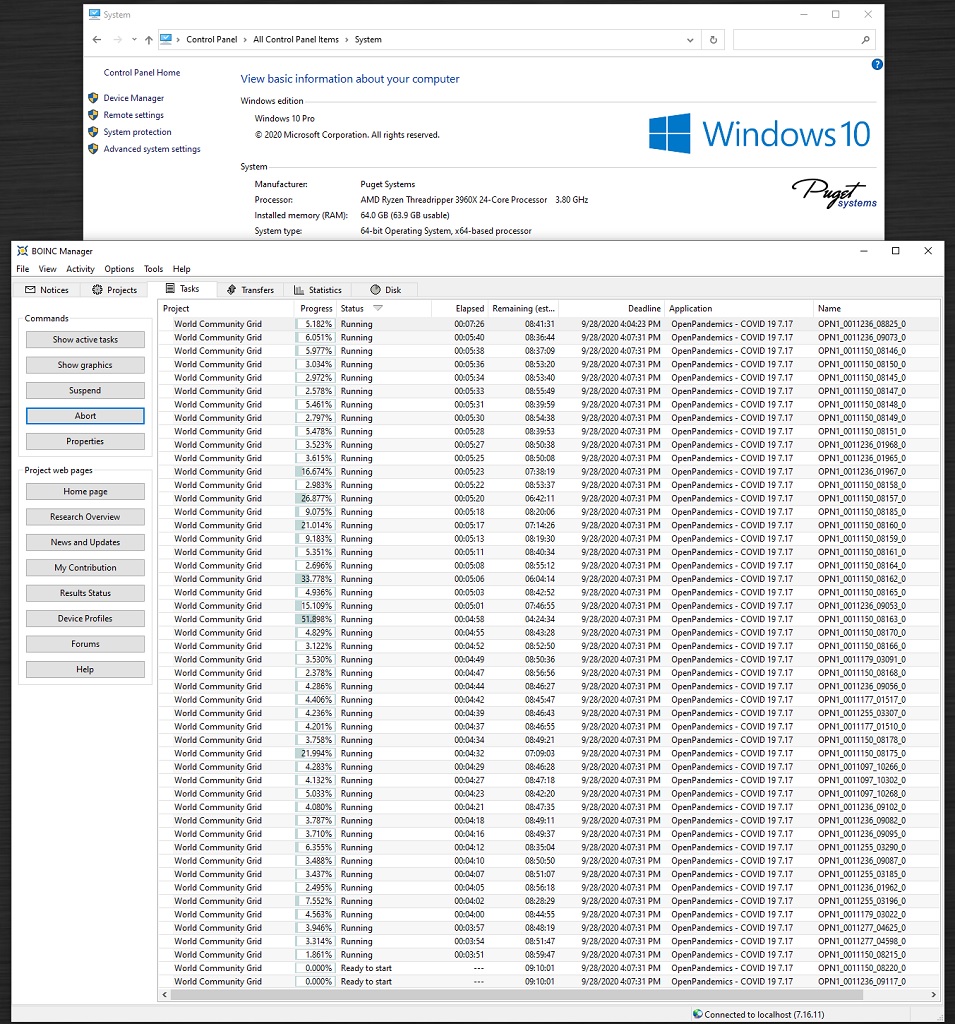The height and width of the screenshot is (1024, 955).
Task: Open My Contribution page
Action: click(x=85, y=568)
